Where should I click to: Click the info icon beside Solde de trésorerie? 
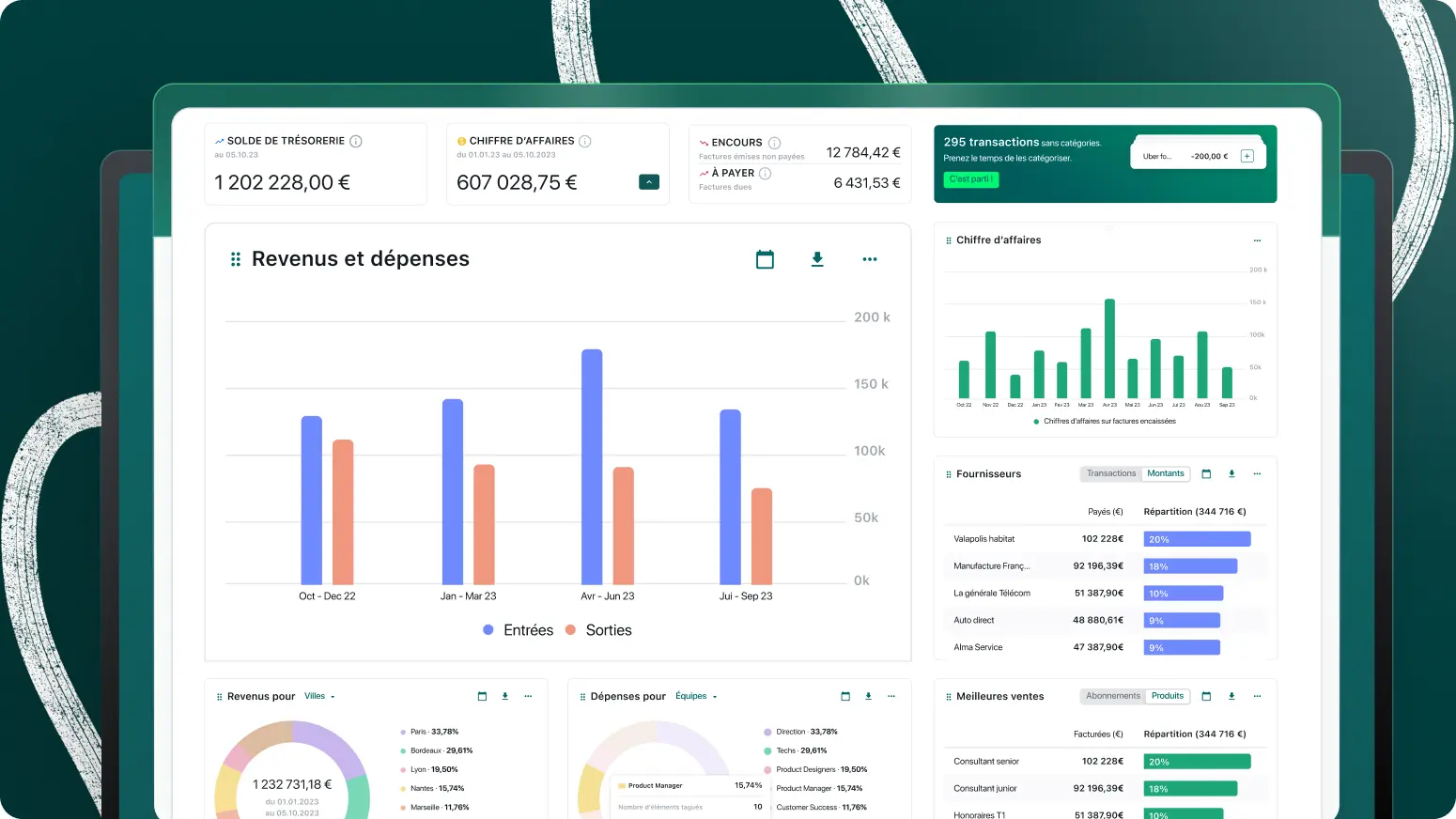pos(356,141)
